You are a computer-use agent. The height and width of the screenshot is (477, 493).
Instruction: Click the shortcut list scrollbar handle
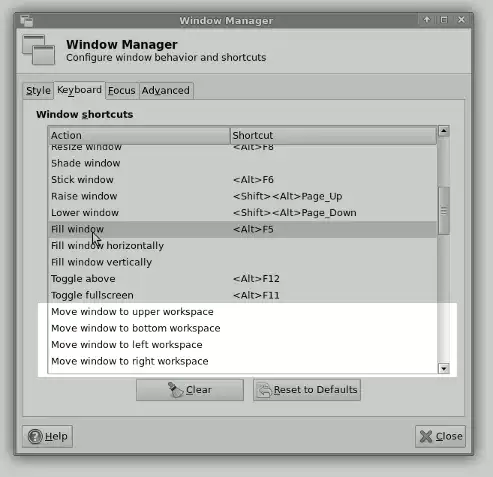pos(444,211)
